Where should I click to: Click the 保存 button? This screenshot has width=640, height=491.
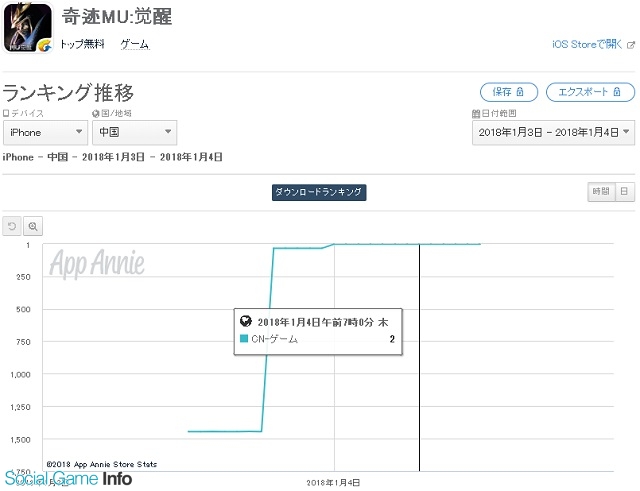[509, 92]
